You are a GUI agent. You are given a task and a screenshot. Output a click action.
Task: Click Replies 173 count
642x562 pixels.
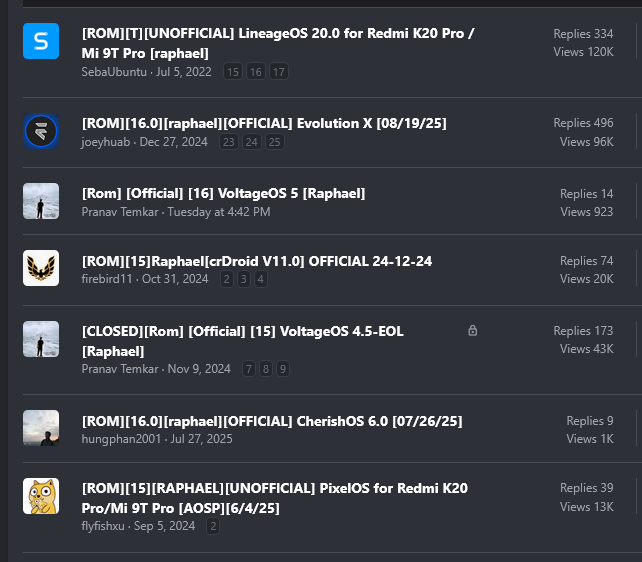tap(583, 331)
